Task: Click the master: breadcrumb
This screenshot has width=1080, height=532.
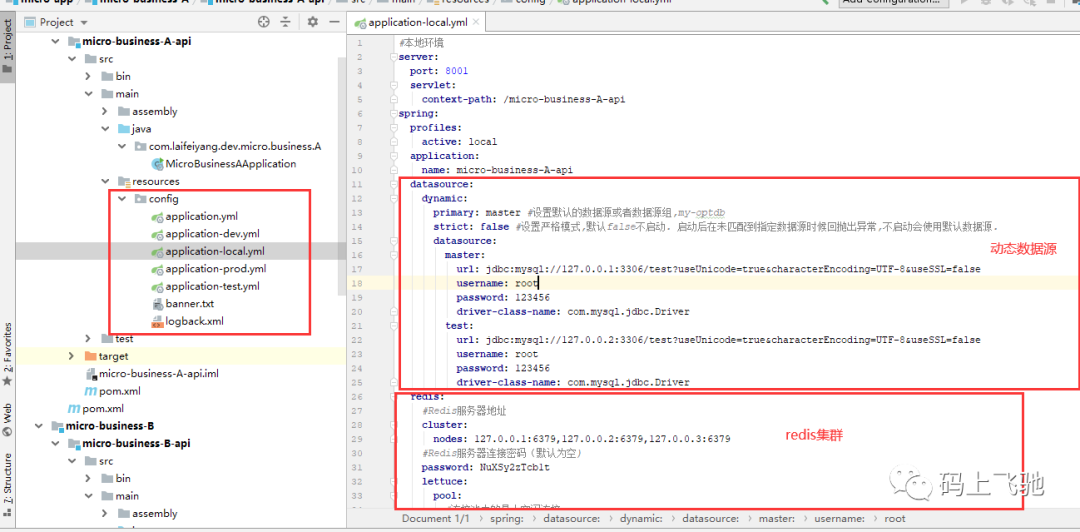Action: (778, 518)
